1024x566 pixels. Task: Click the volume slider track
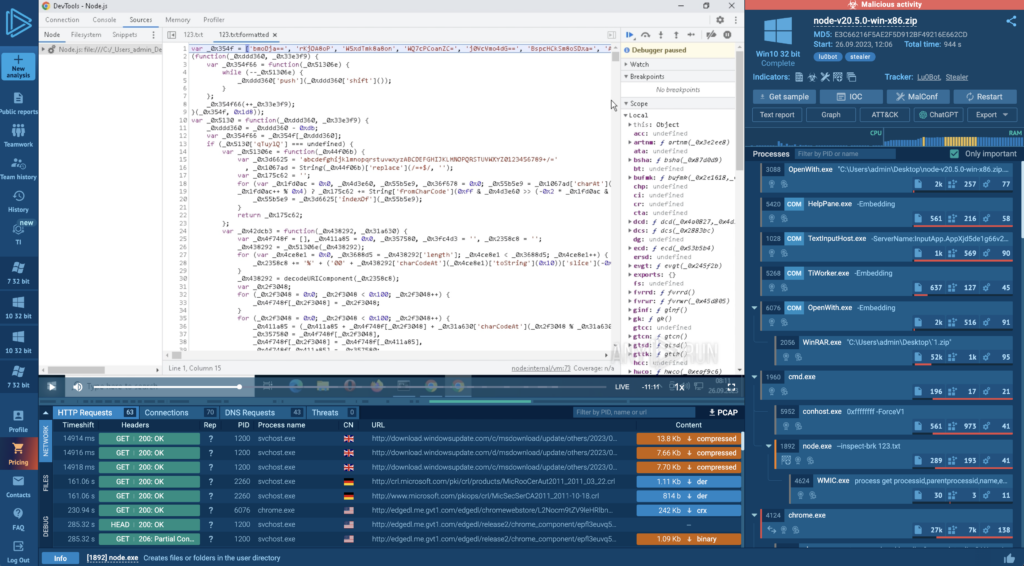click(x=165, y=386)
